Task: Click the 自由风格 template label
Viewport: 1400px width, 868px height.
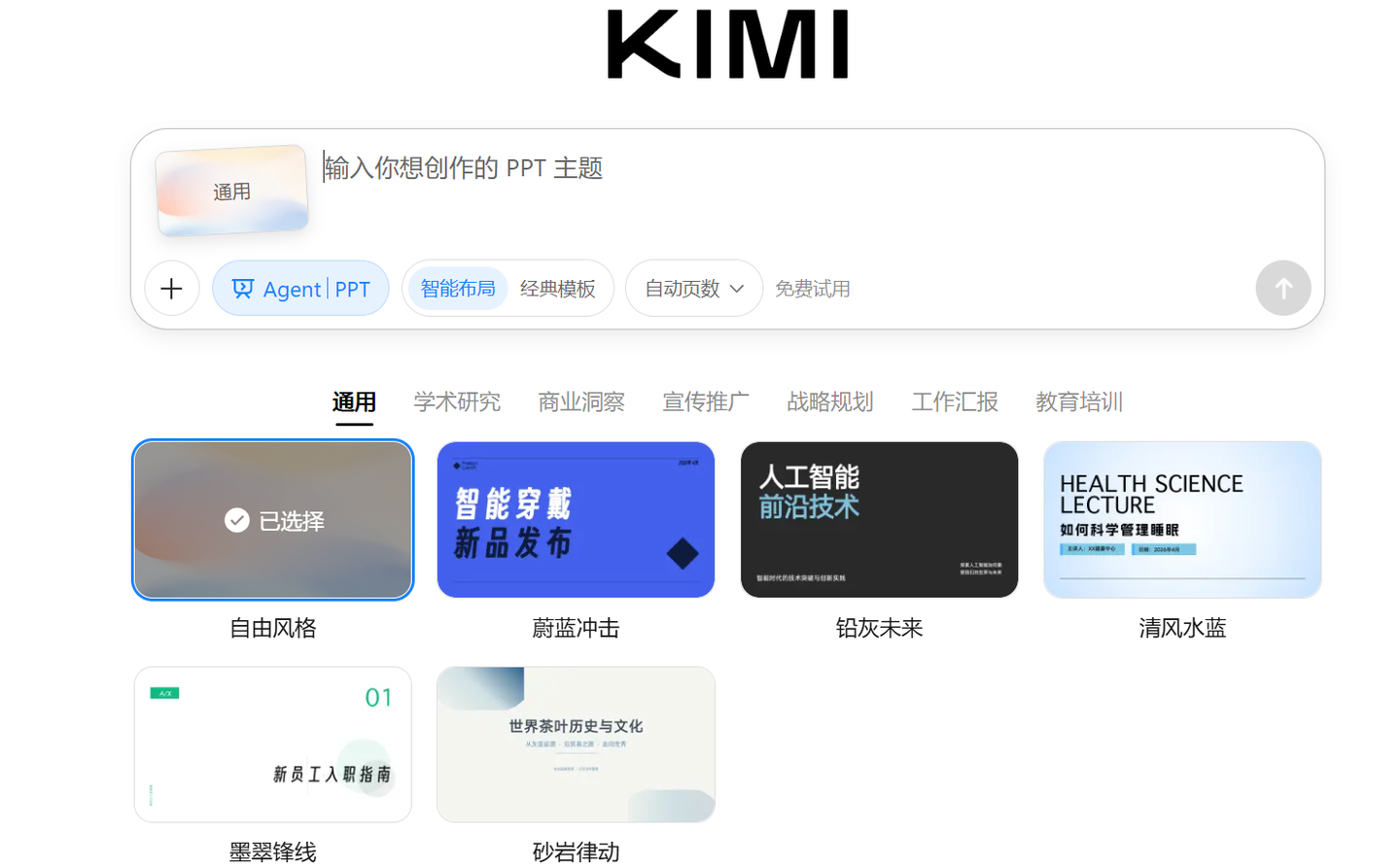Action: [x=273, y=629]
